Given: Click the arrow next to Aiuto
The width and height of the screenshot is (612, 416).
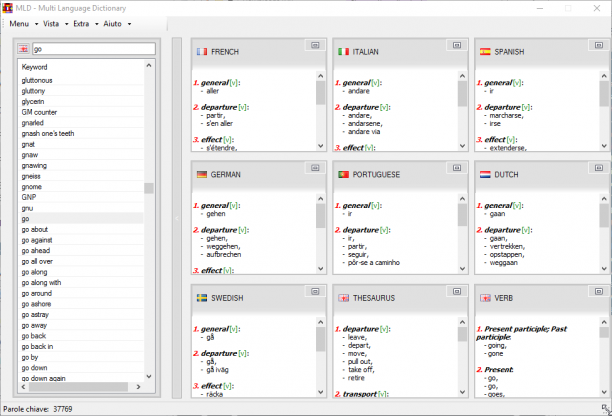Looking at the screenshot, I should [129, 24].
